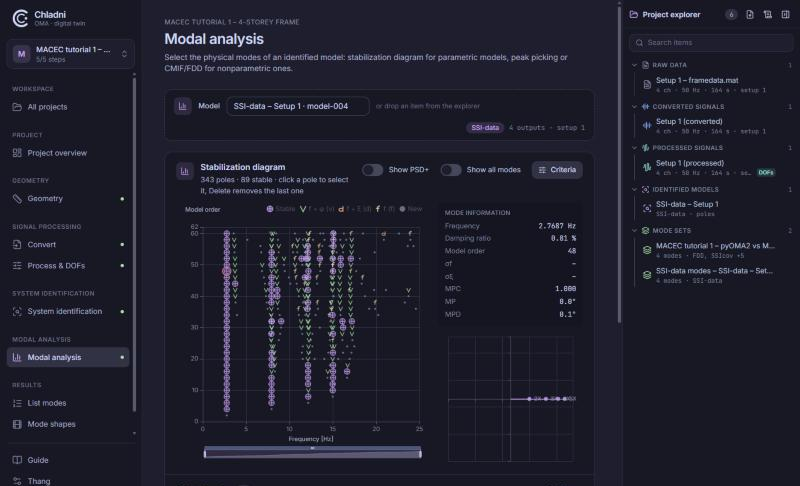Click the frequency range slider track
This screenshot has width=800, height=486.
pos(313,453)
